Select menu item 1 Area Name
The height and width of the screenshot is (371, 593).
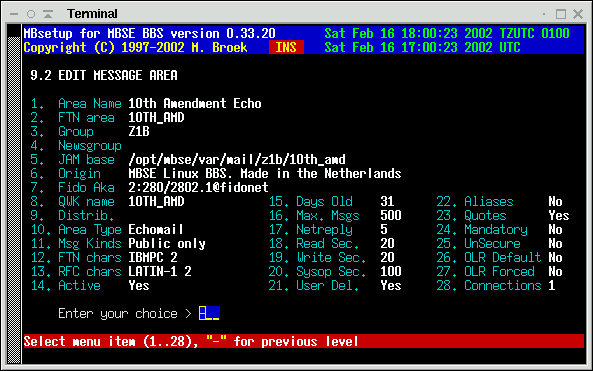76,103
